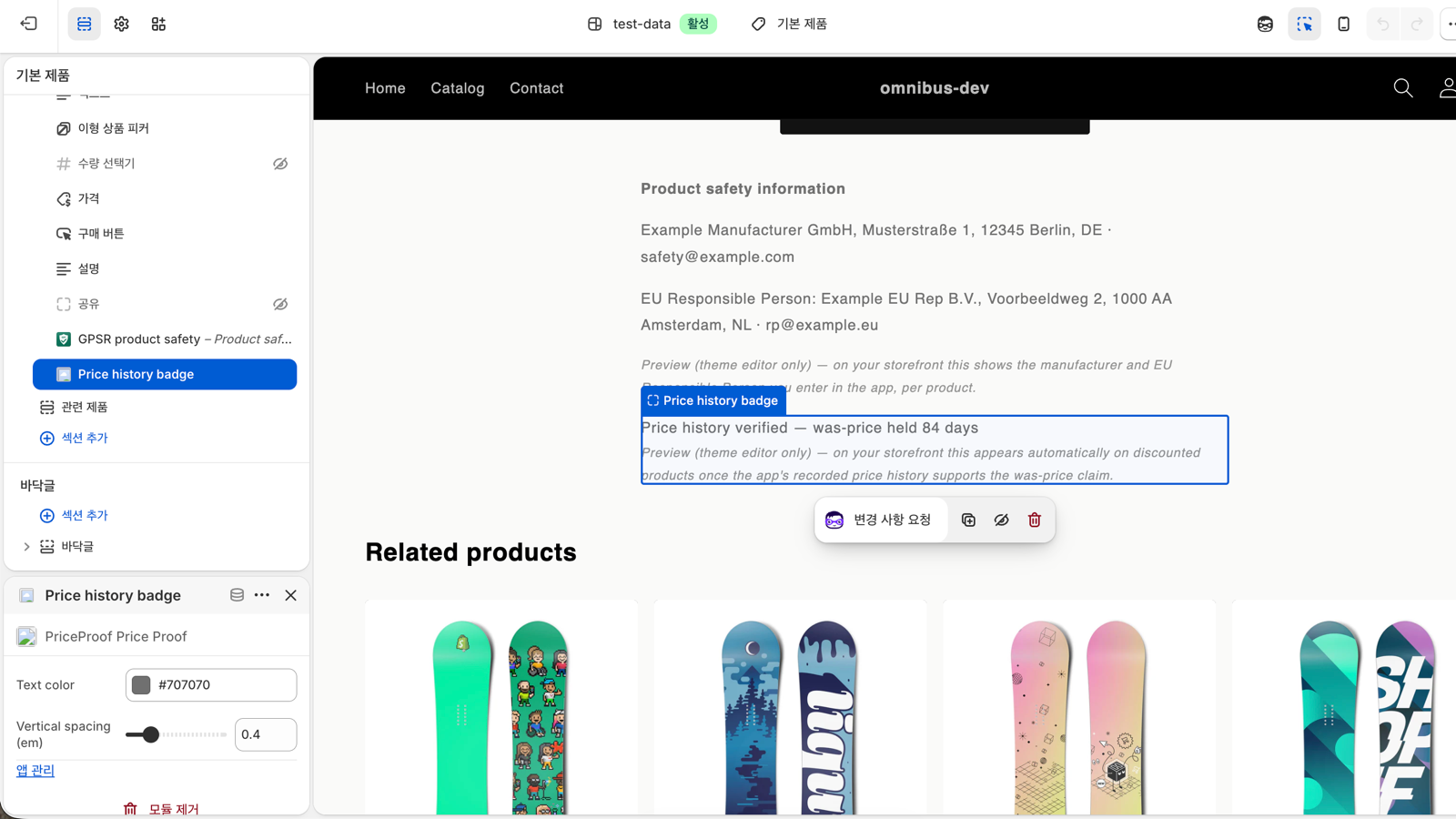Click the exit editor back icon
Viewport: 1456px width, 819px height.
click(29, 24)
